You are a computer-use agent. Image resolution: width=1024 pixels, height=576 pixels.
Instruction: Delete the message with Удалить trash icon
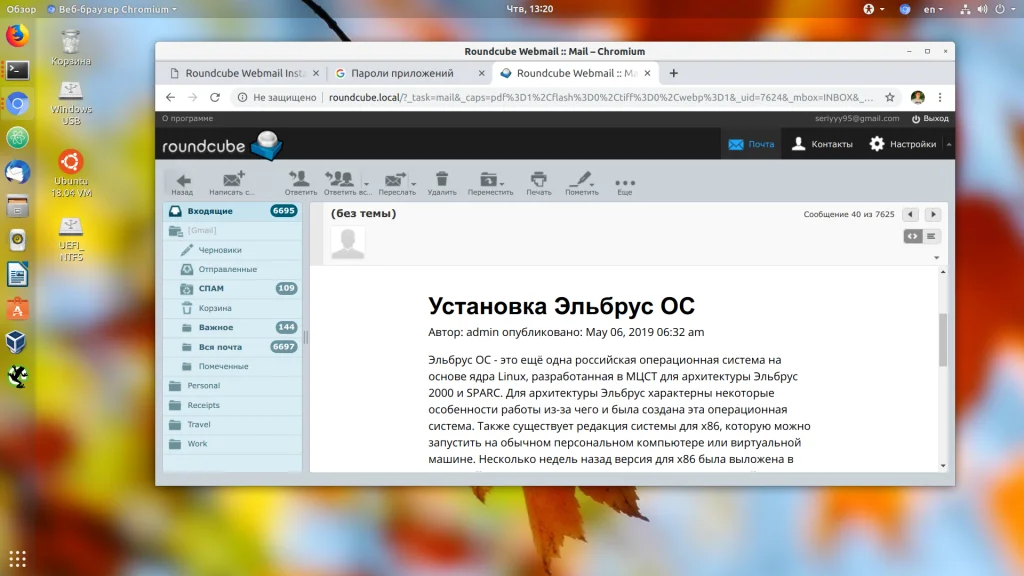coord(442,184)
